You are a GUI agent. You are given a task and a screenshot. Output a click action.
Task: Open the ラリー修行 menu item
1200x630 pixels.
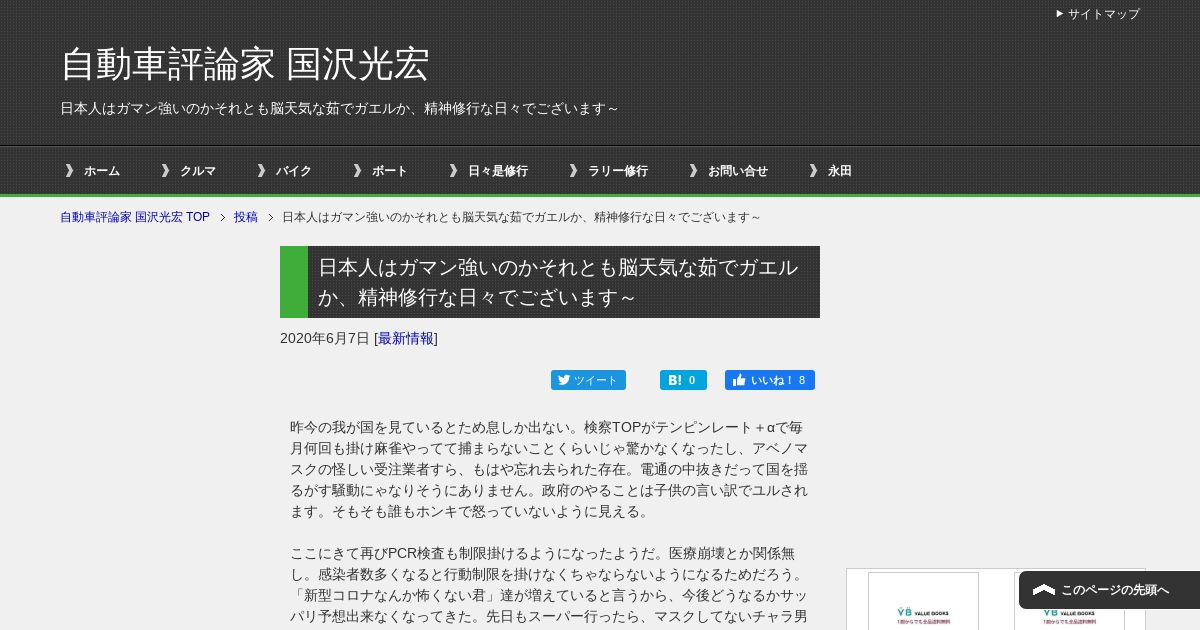click(x=608, y=171)
